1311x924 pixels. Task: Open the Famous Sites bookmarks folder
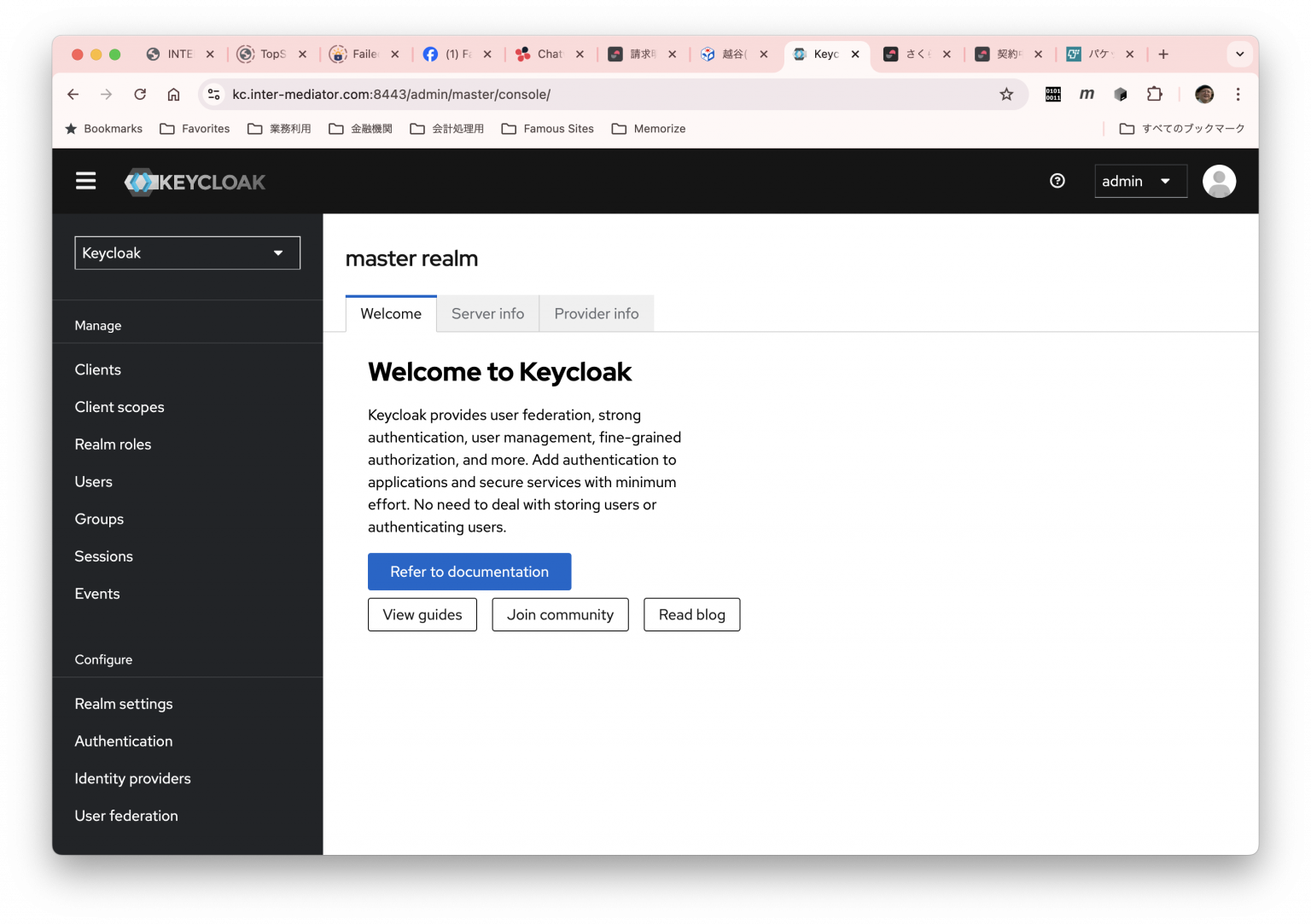click(547, 128)
